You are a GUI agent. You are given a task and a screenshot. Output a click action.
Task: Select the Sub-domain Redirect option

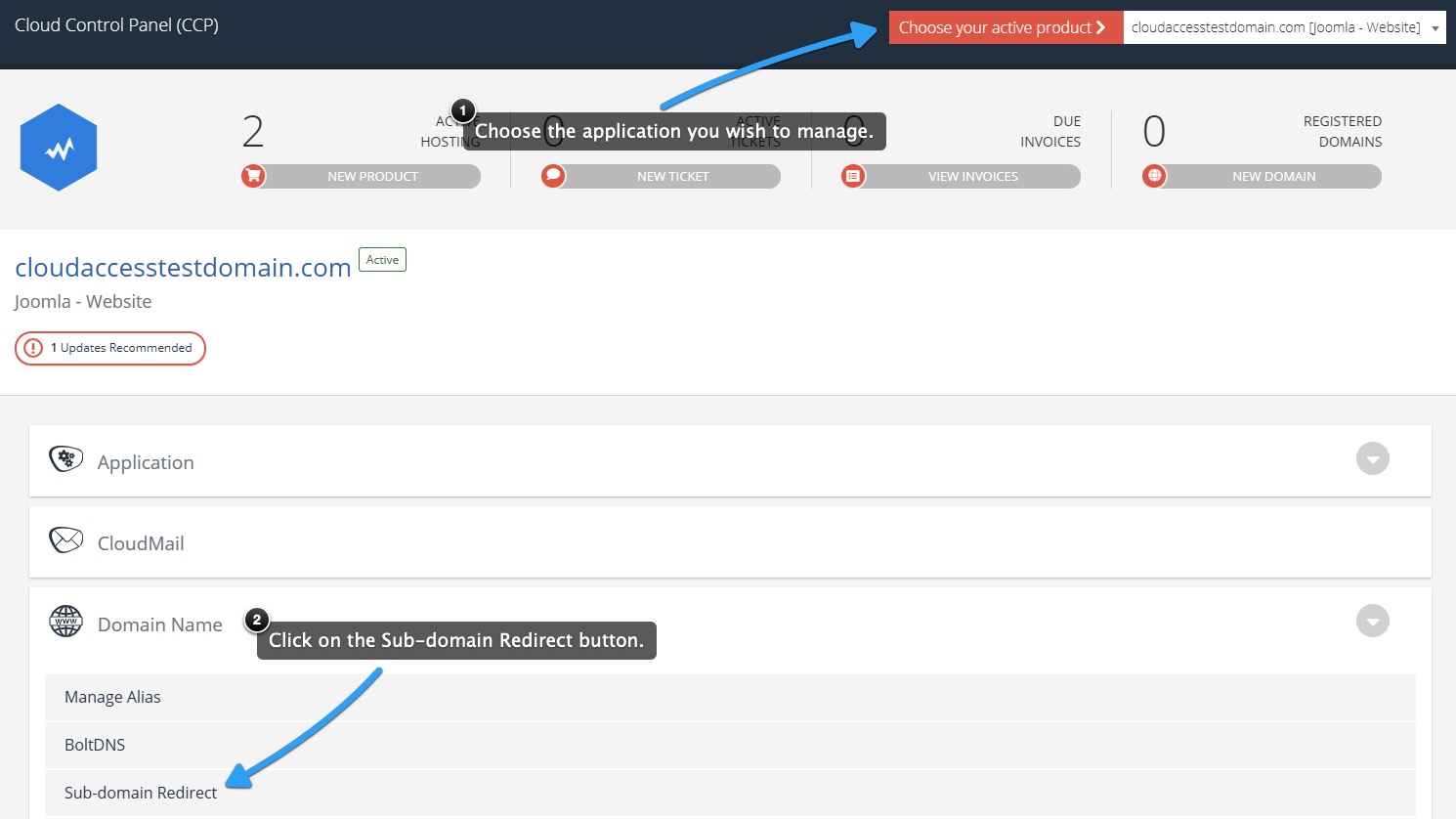[x=730, y=793]
